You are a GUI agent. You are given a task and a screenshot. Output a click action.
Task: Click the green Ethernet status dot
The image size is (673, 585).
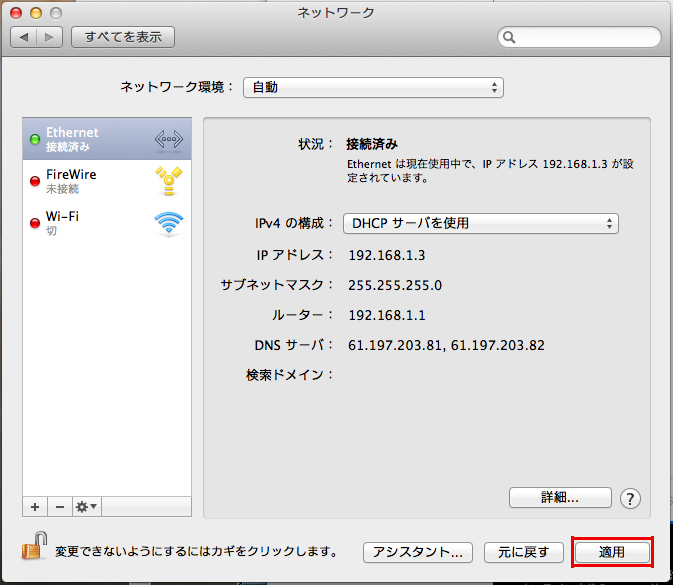pyautogui.click(x=35, y=139)
